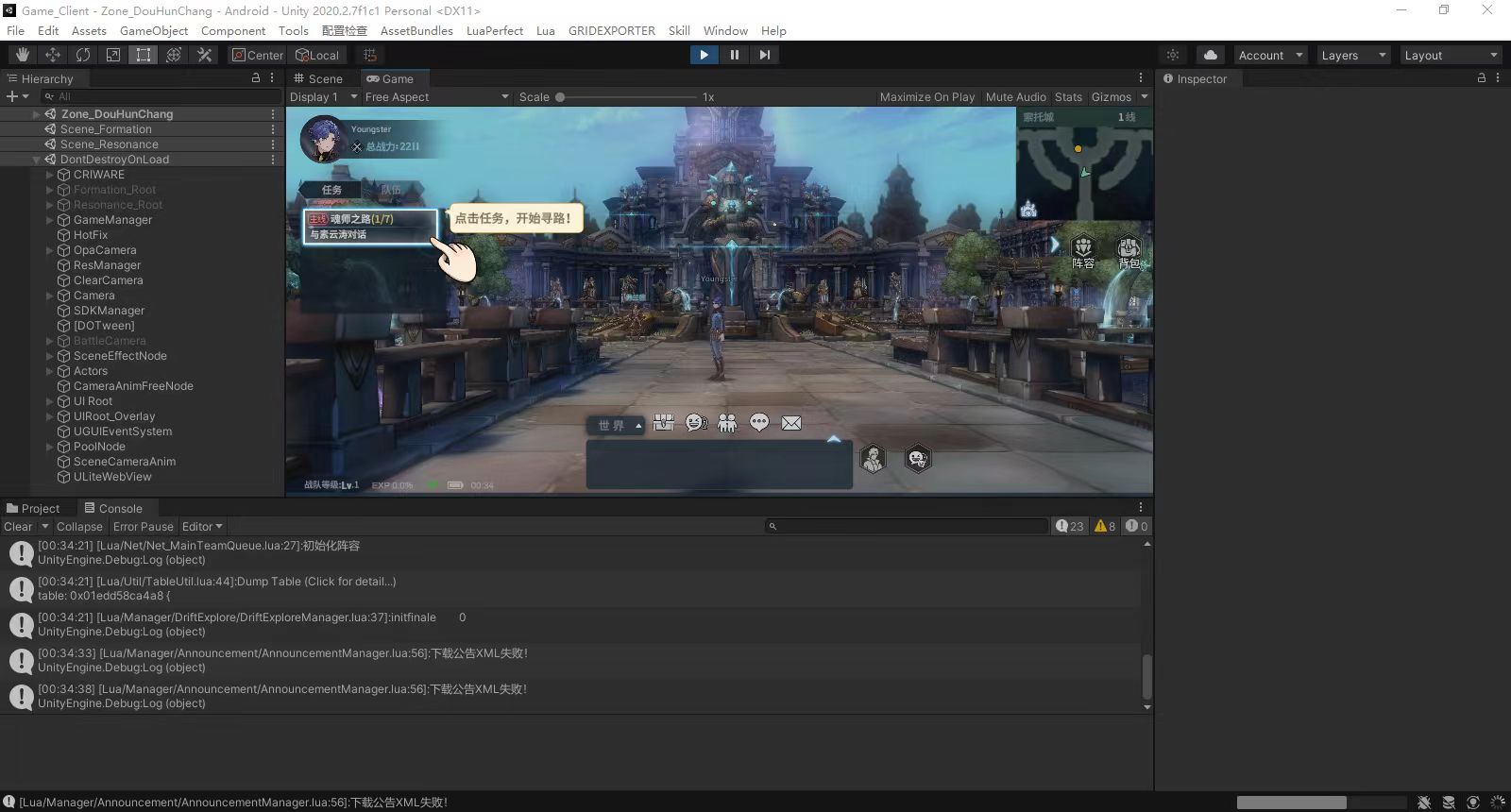The height and width of the screenshot is (812, 1511).
Task: Select the Scale tool
Action: (x=113, y=55)
